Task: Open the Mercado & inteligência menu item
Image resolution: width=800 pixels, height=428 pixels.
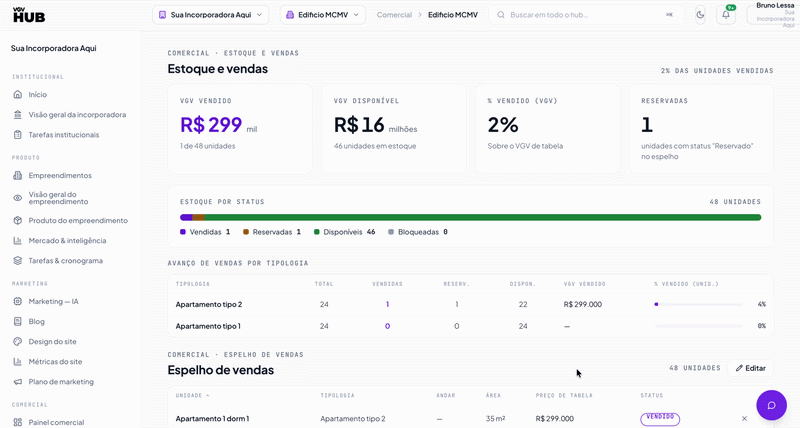Action: coord(67,240)
